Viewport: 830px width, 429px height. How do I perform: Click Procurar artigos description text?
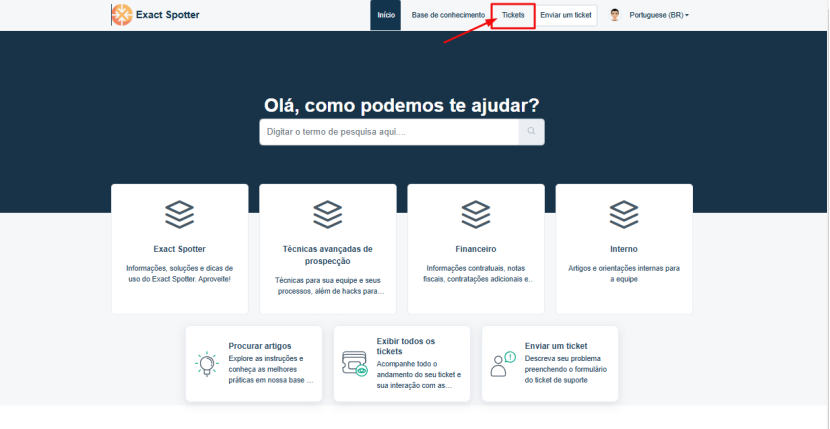point(270,369)
